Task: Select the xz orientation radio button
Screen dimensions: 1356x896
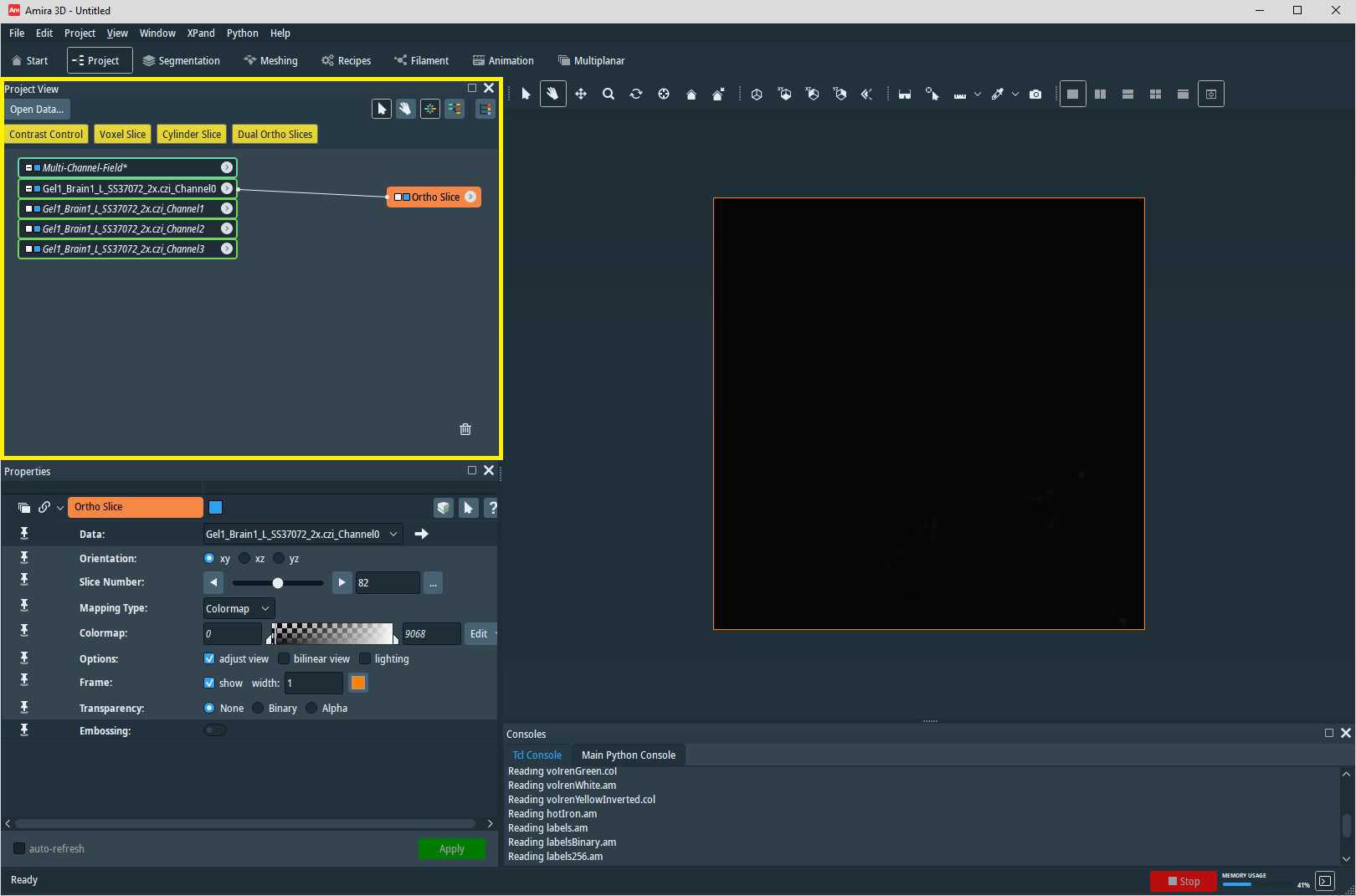Action: pos(244,558)
